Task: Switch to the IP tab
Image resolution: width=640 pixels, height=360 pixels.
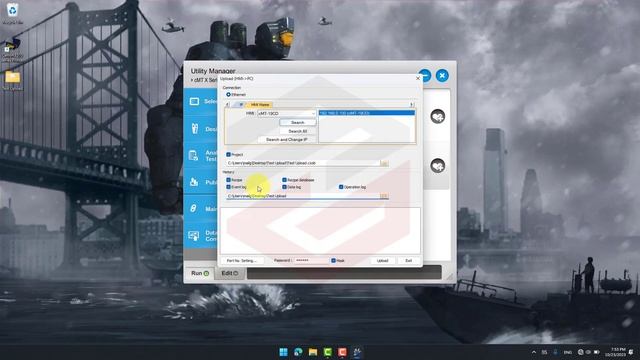Action: click(240, 104)
